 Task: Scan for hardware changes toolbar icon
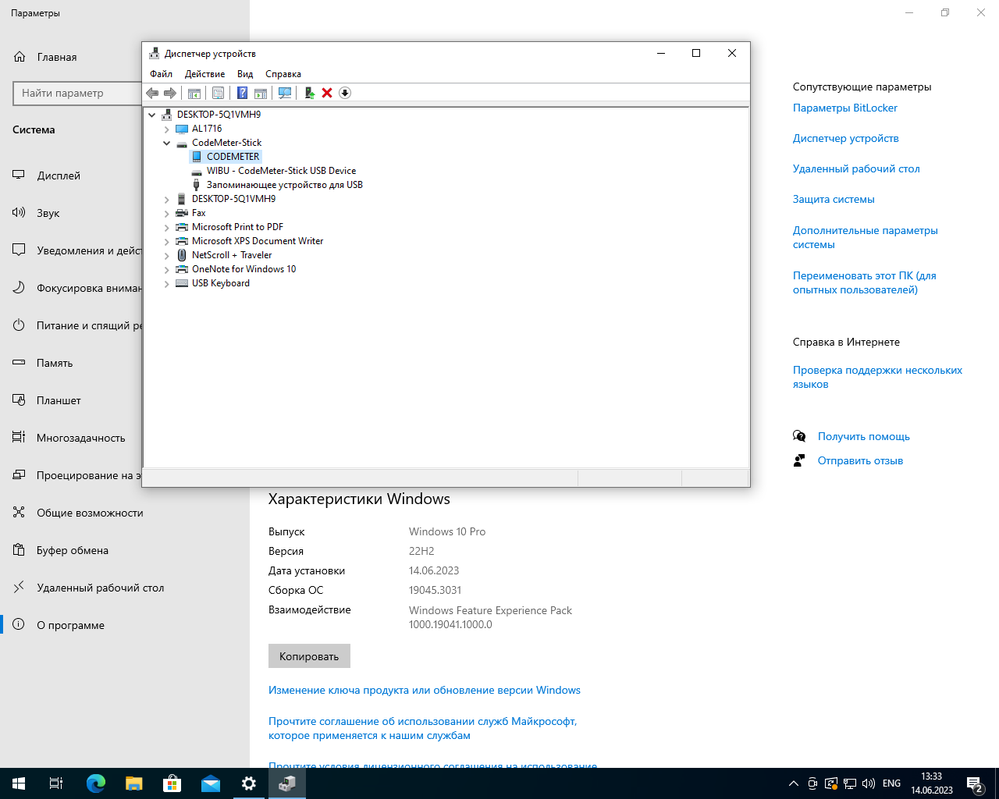tap(285, 93)
